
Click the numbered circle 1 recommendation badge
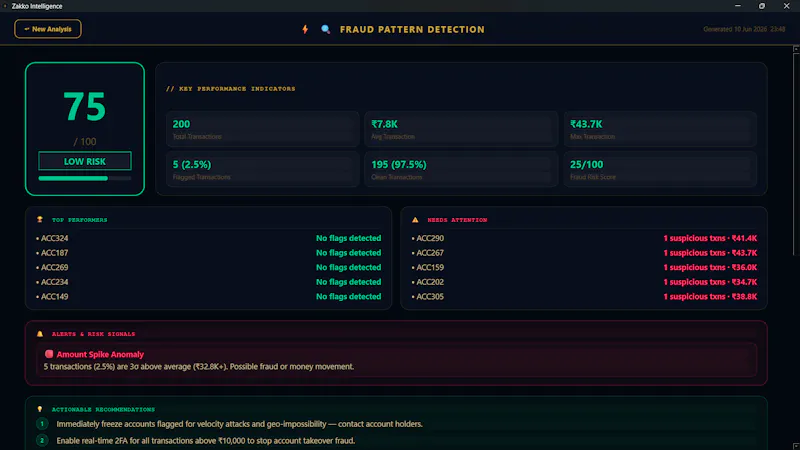pos(42,423)
